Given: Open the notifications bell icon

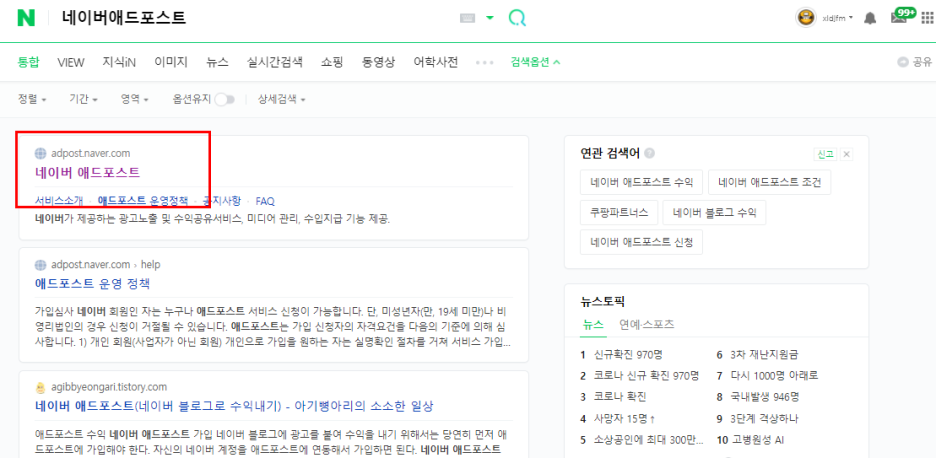Looking at the screenshot, I should tap(870, 18).
